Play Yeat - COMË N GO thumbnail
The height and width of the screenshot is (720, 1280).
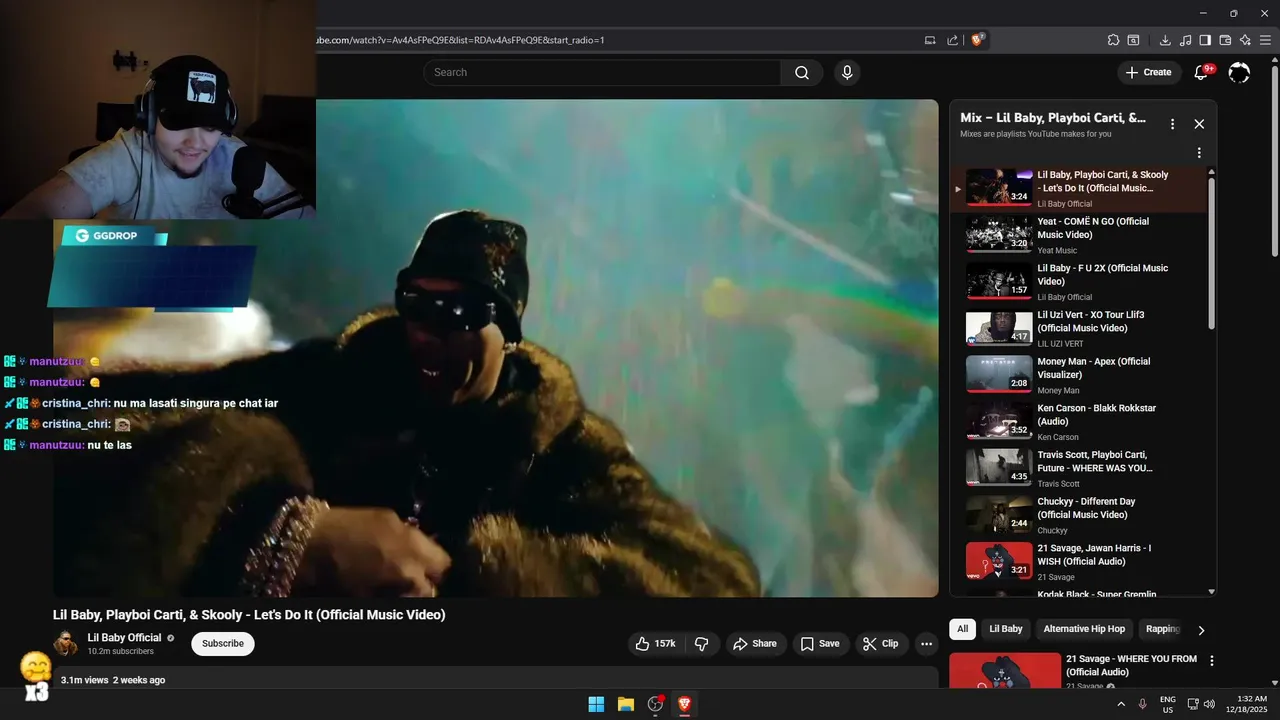999,234
